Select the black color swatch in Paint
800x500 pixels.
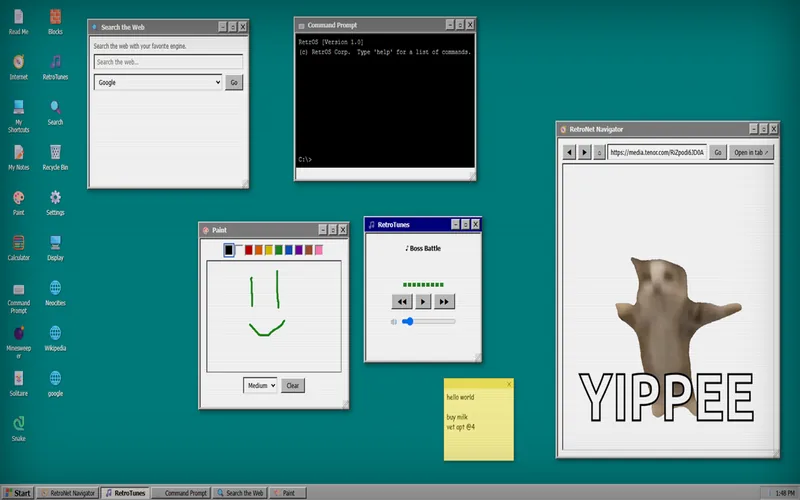(229, 250)
